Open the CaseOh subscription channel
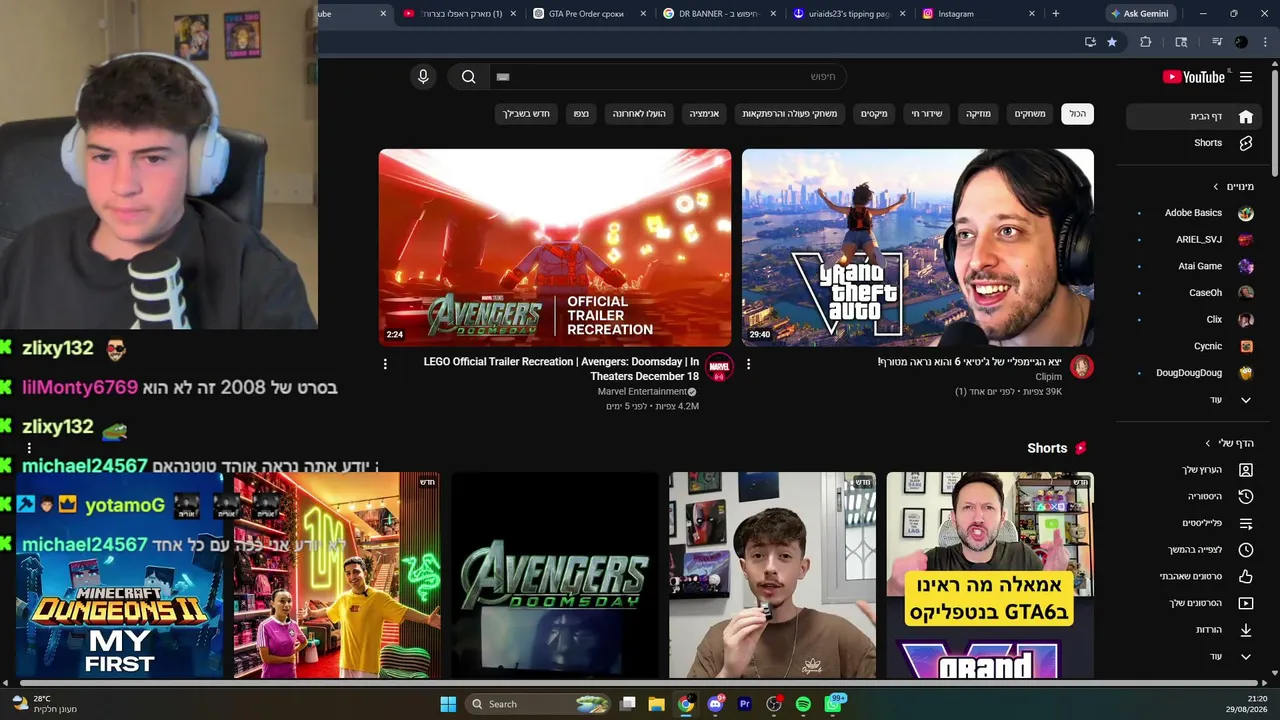The image size is (1280, 720). (x=1192, y=293)
